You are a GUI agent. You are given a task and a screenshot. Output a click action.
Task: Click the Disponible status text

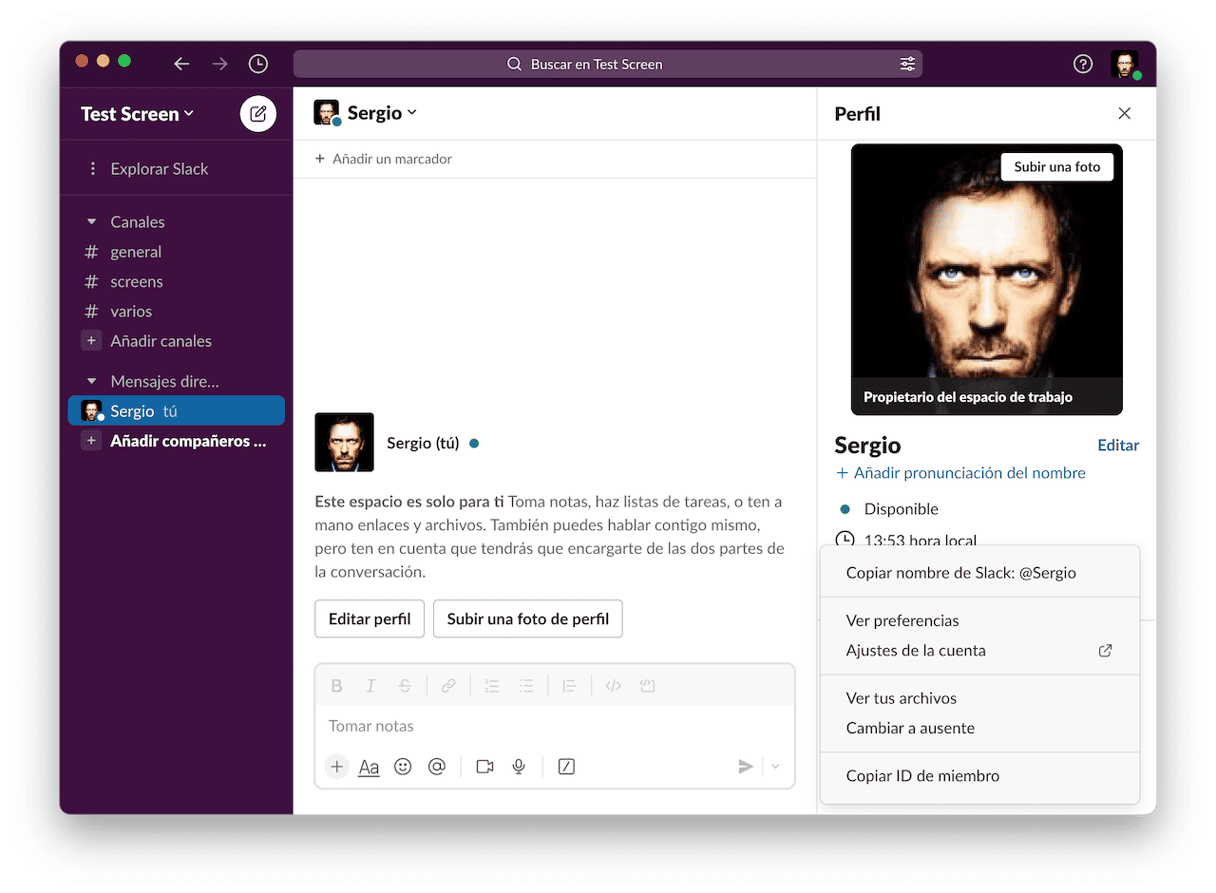coord(901,509)
